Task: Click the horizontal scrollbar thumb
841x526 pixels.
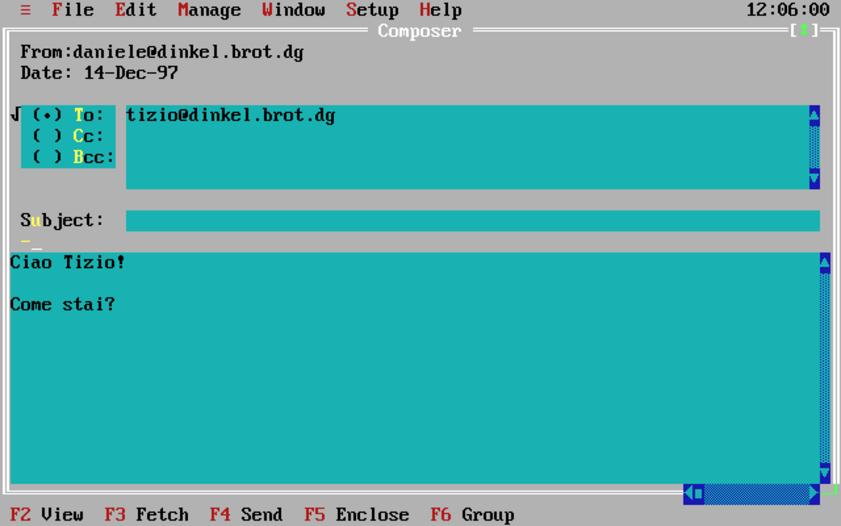Action: 698,493
